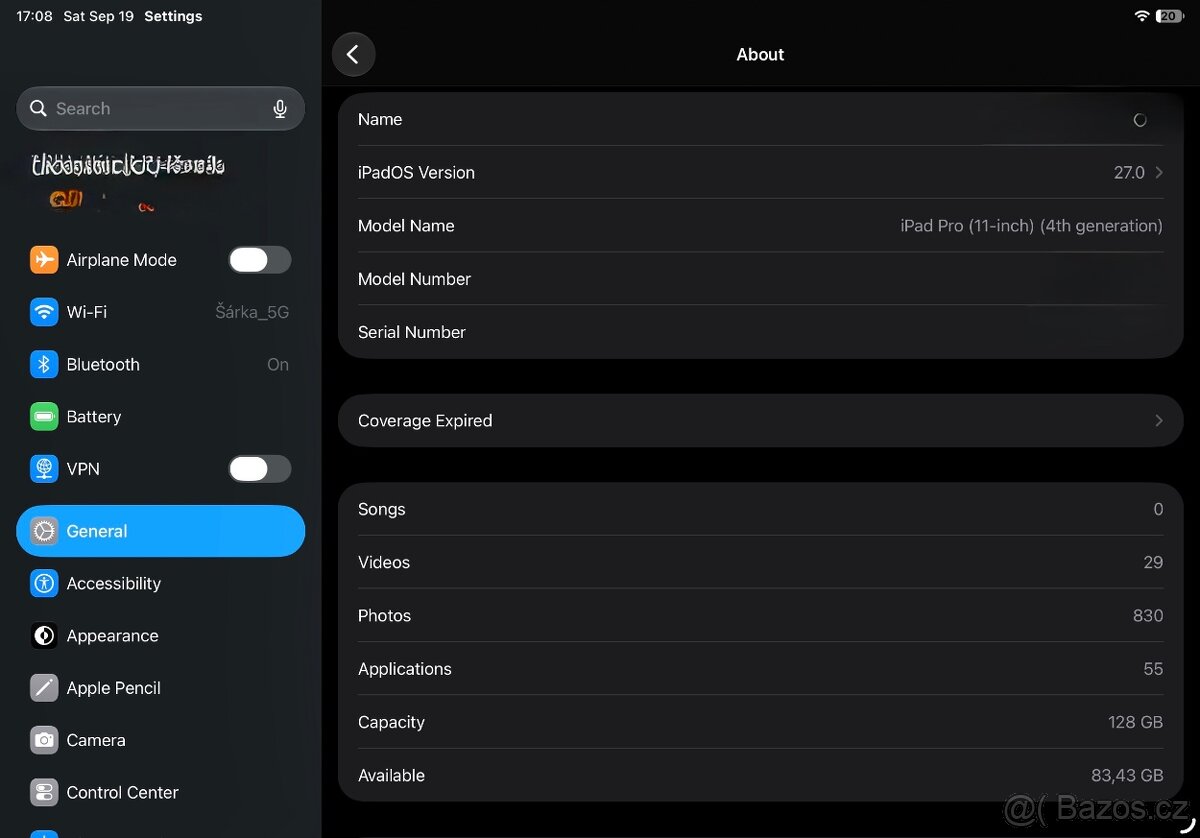Tap the version value '27.0'

[1129, 173]
